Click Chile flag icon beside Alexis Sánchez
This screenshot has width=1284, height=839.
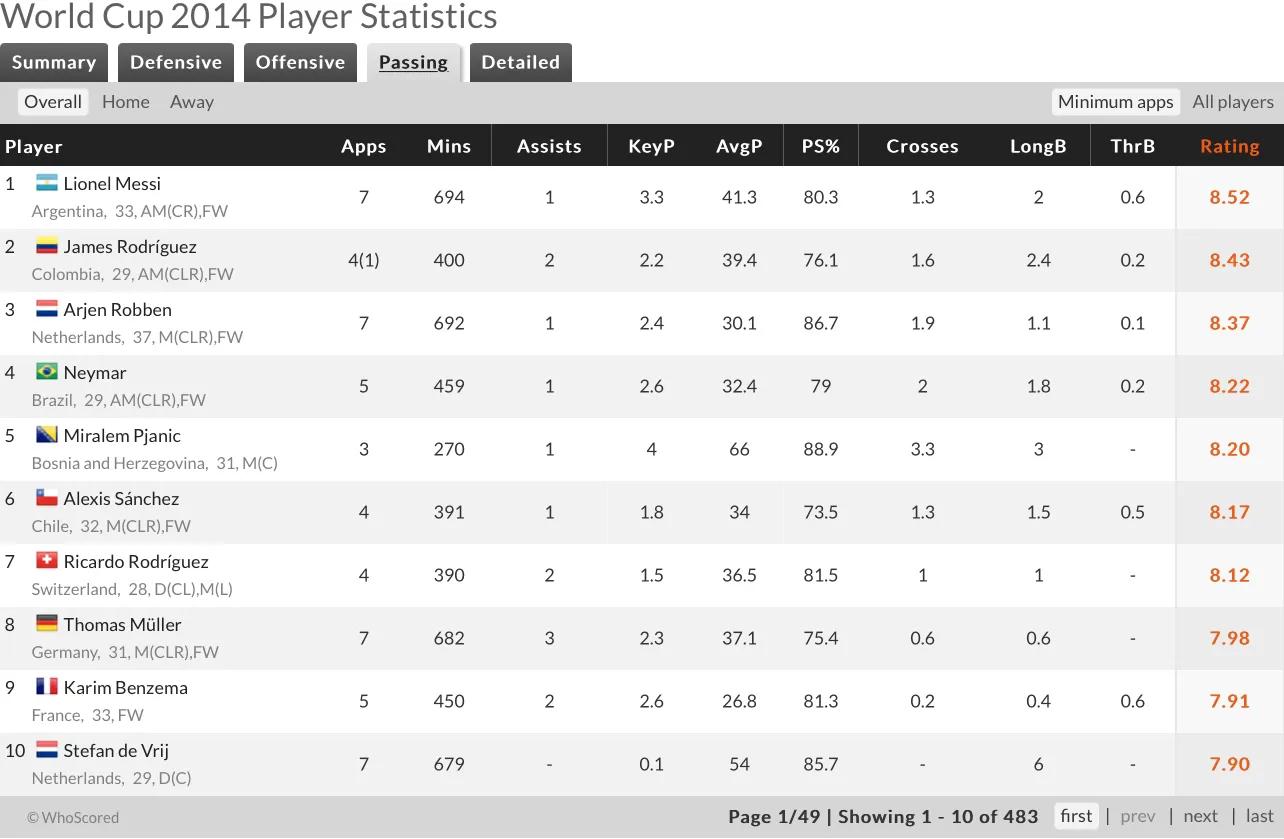click(46, 498)
